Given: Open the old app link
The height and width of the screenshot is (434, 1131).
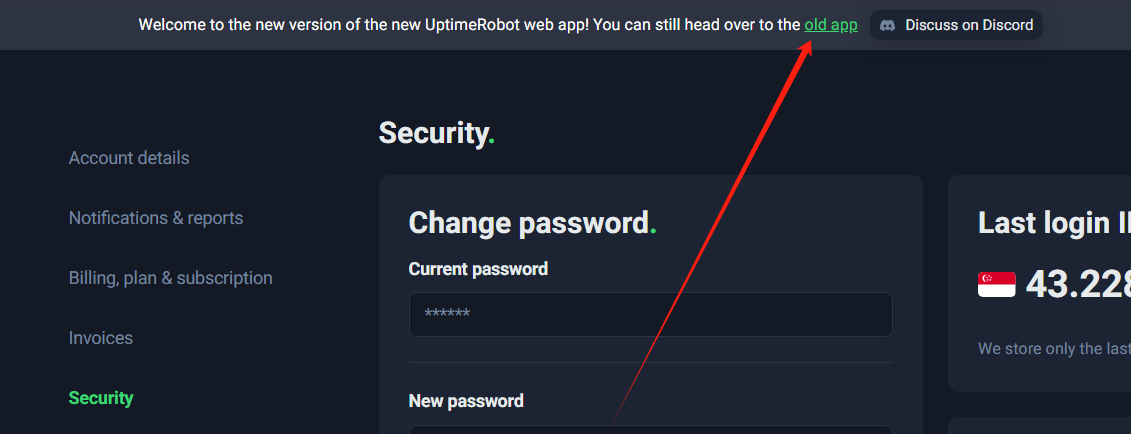Looking at the screenshot, I should 830,25.
